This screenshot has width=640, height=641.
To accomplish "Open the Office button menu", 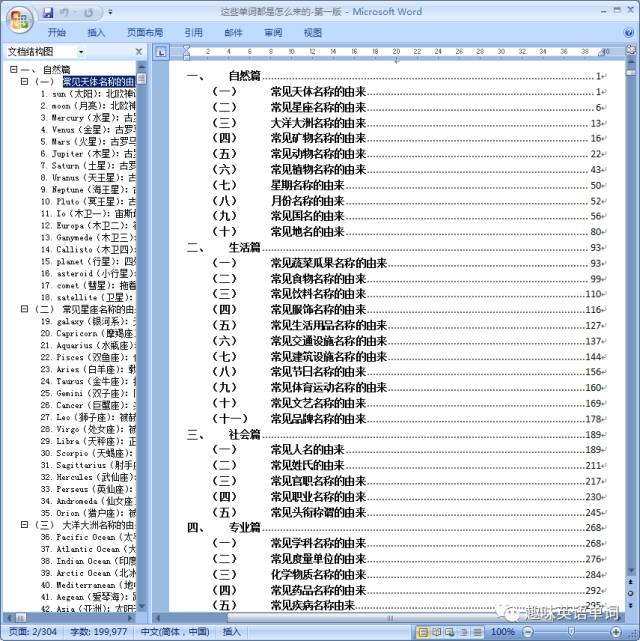I will 20,20.
